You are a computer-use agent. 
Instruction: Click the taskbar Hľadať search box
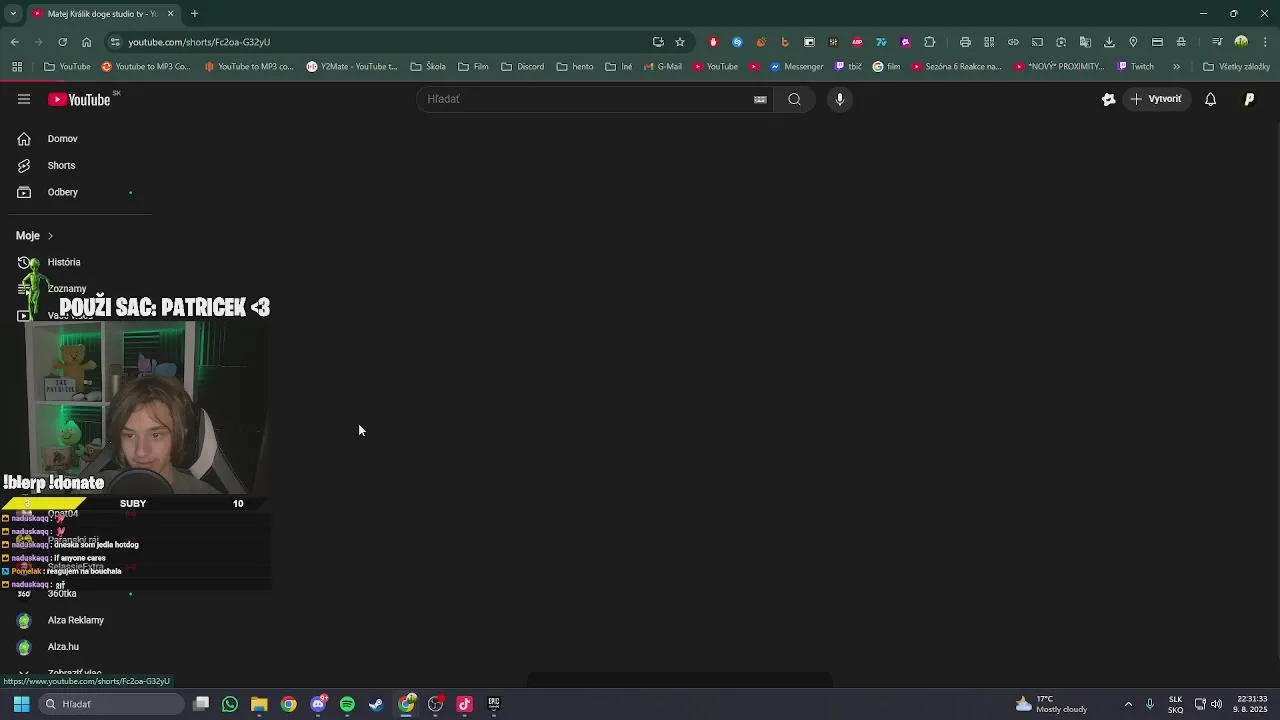(x=111, y=704)
